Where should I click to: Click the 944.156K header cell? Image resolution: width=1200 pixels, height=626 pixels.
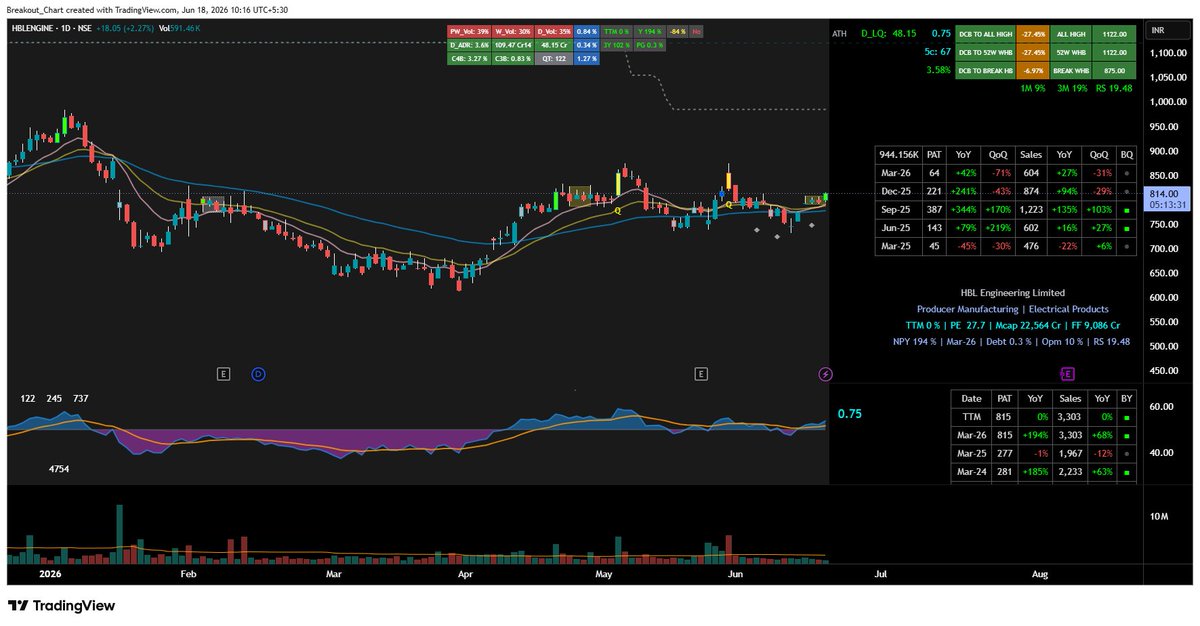pos(899,155)
